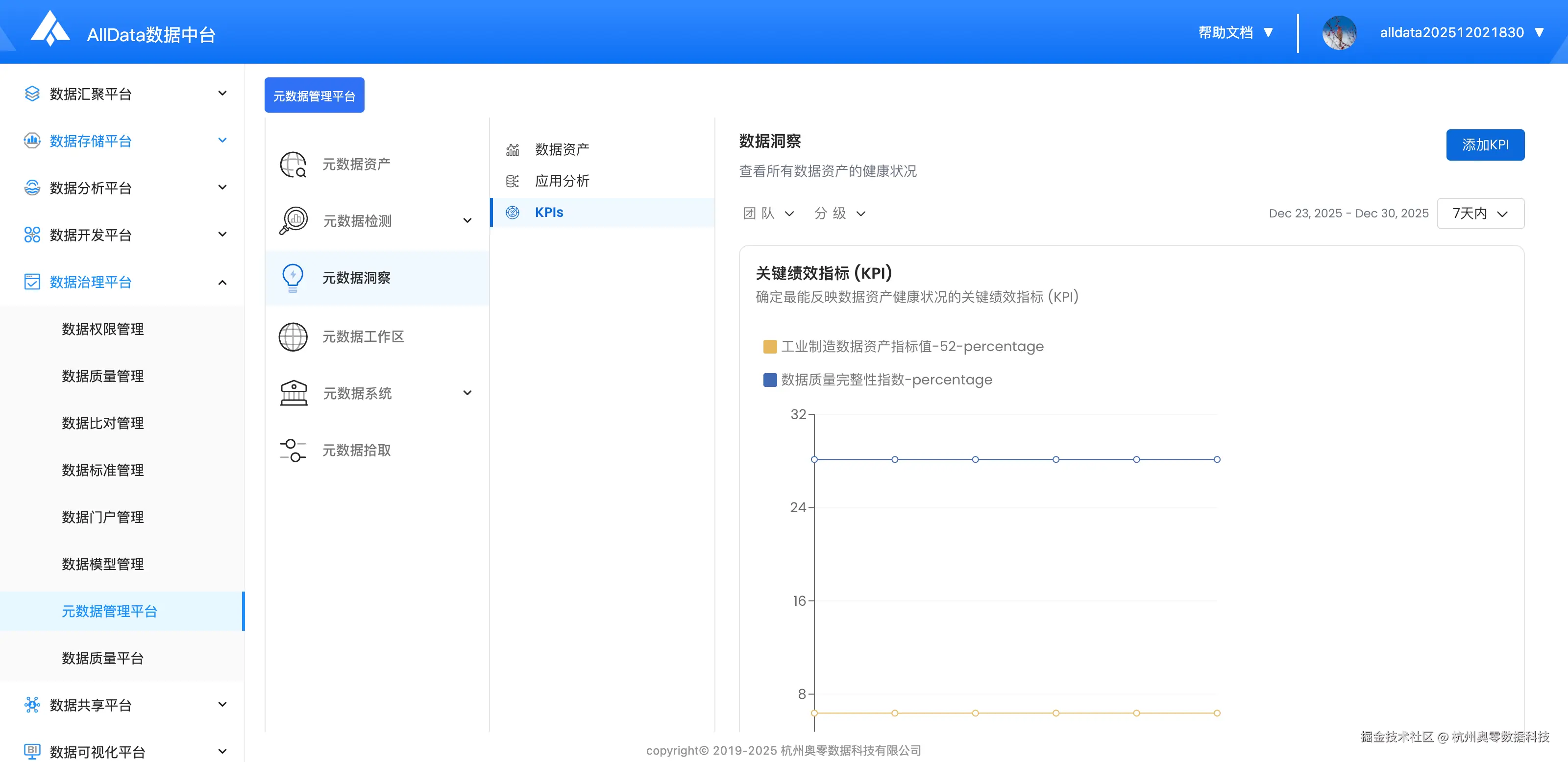The image size is (1568, 762).
Task: Click the last blue line data point
Action: pos(1217,460)
